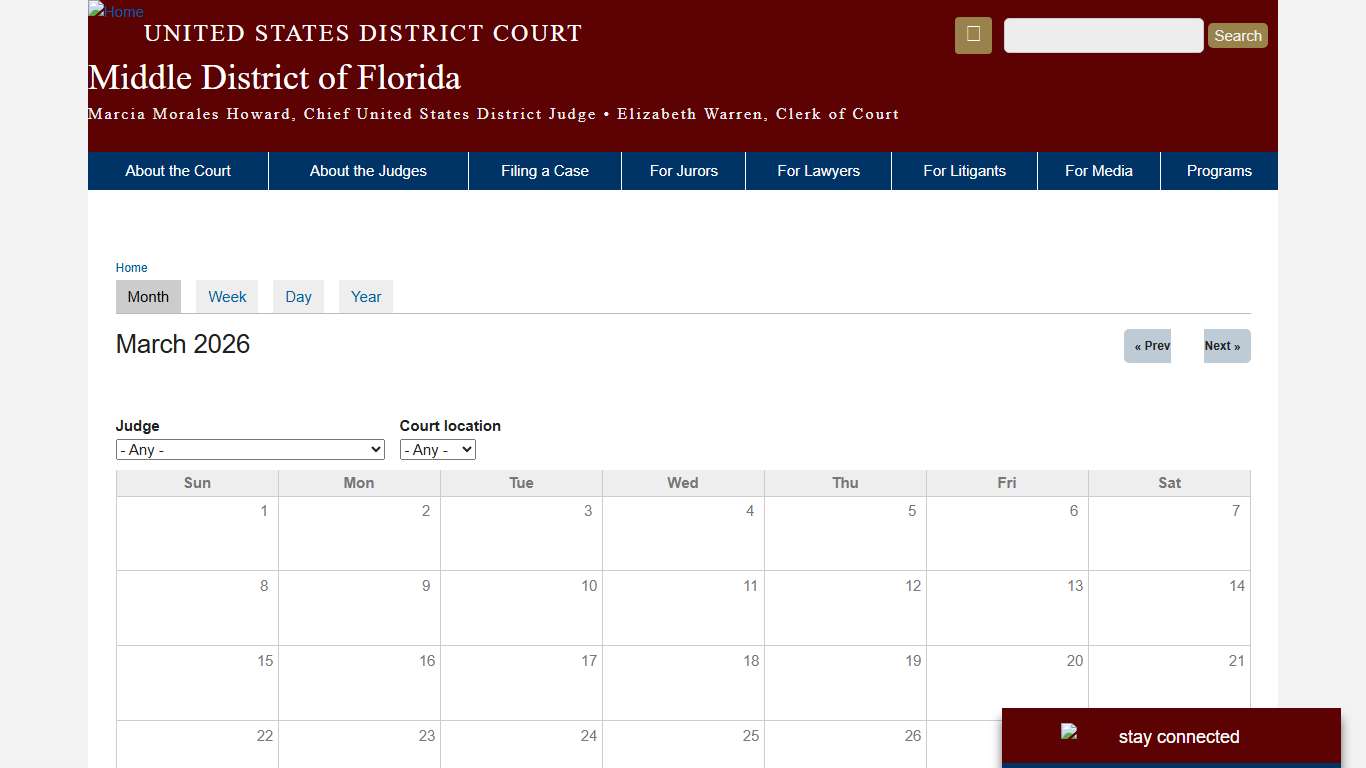Viewport: 1366px width, 768px height.
Task: Click the gold search magnifier icon
Action: pyautogui.click(x=972, y=35)
